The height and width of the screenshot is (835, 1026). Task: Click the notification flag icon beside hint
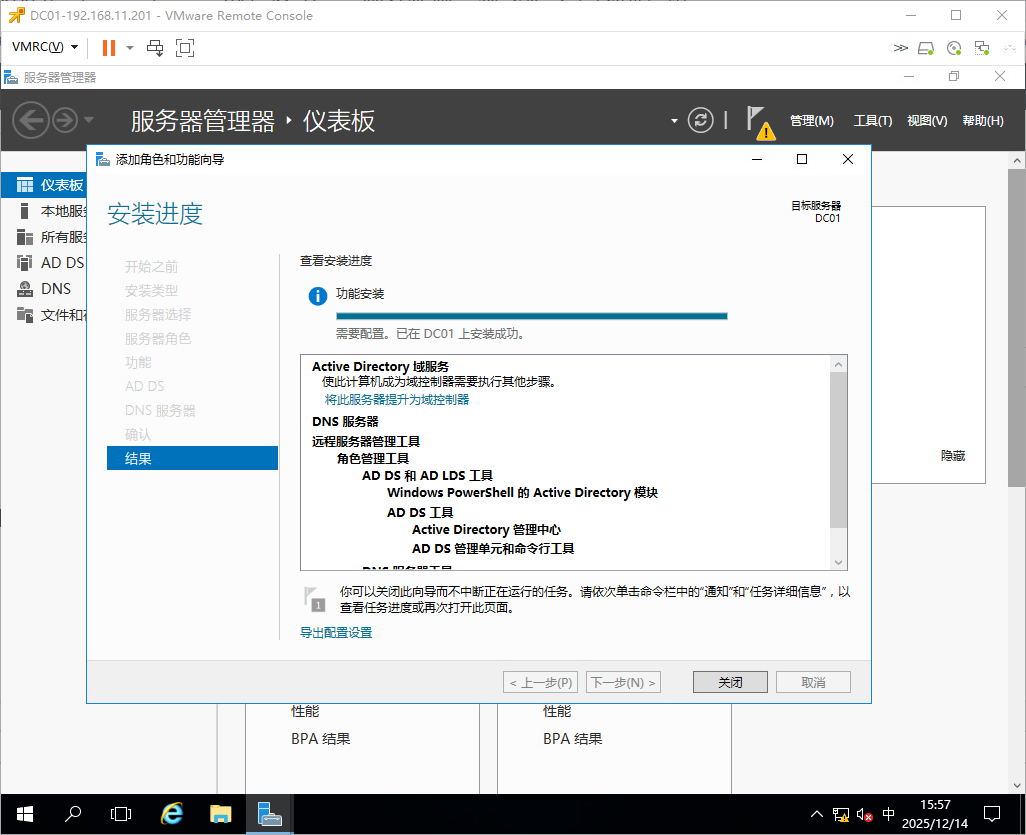314,599
